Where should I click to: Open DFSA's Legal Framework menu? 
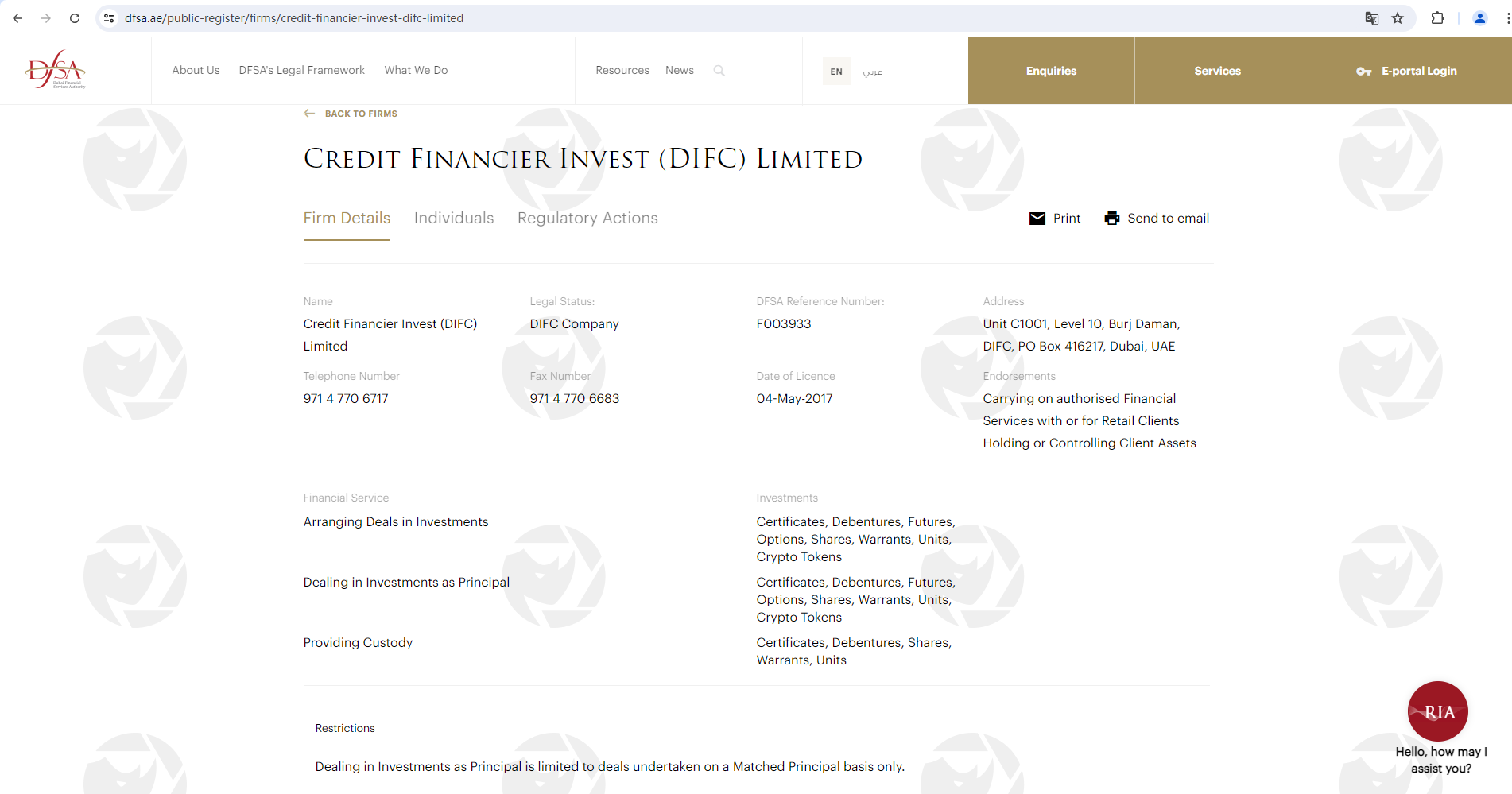[301, 71]
